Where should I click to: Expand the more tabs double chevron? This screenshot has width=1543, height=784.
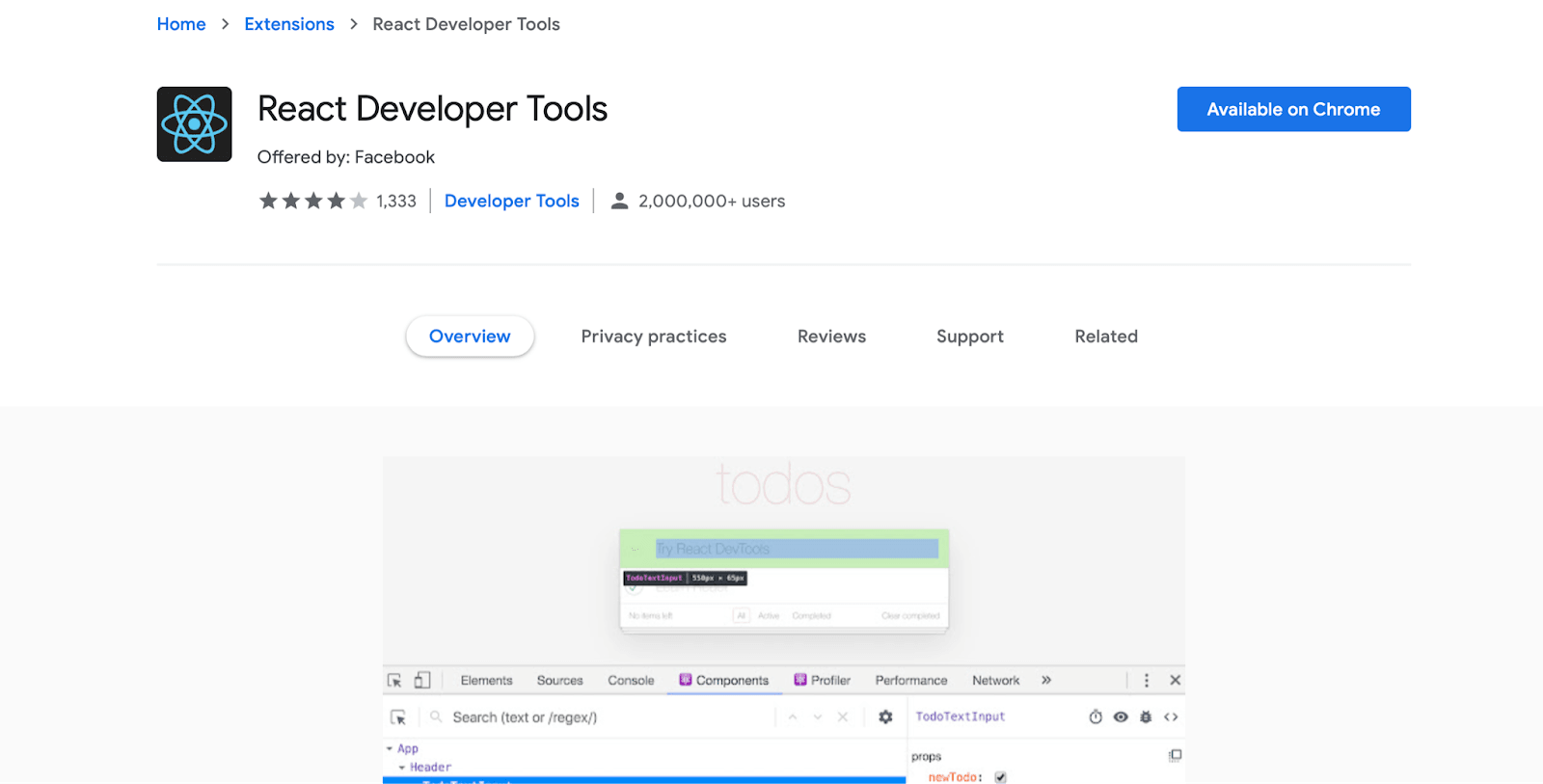coord(1046,680)
